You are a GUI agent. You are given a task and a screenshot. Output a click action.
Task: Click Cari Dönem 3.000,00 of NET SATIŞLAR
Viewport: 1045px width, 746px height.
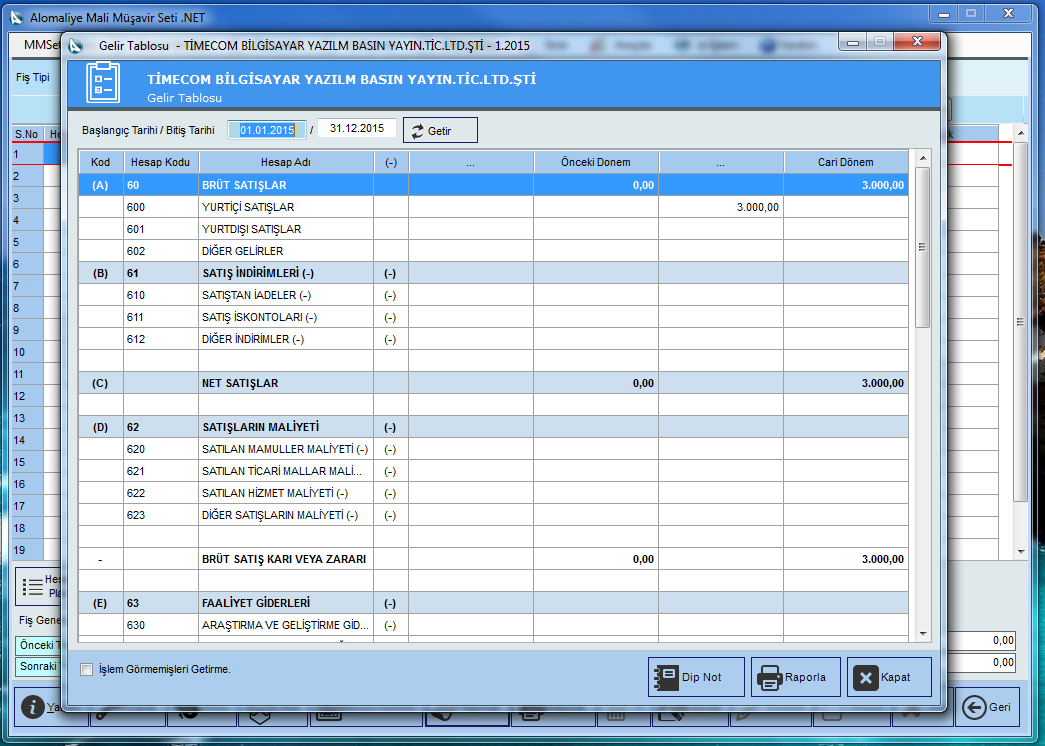pos(882,383)
